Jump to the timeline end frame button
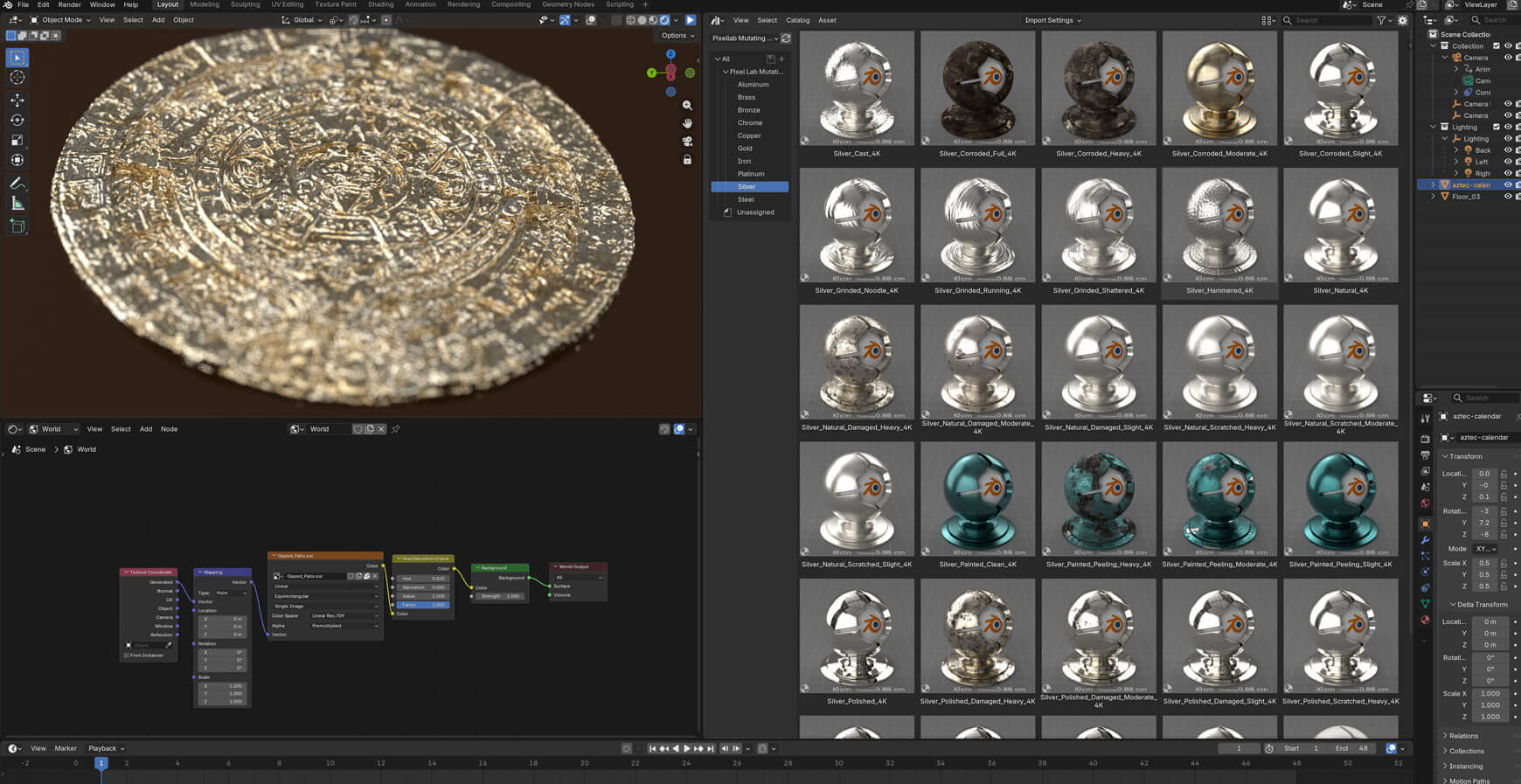Screen dimensions: 1521x784 tap(711, 748)
